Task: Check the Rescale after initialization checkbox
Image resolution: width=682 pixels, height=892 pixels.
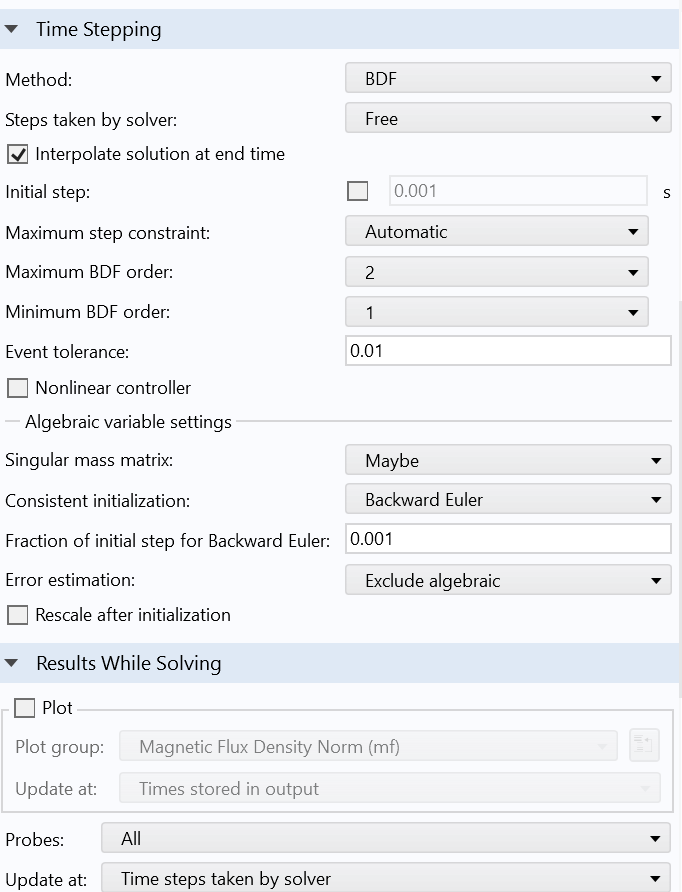Action: (18, 615)
